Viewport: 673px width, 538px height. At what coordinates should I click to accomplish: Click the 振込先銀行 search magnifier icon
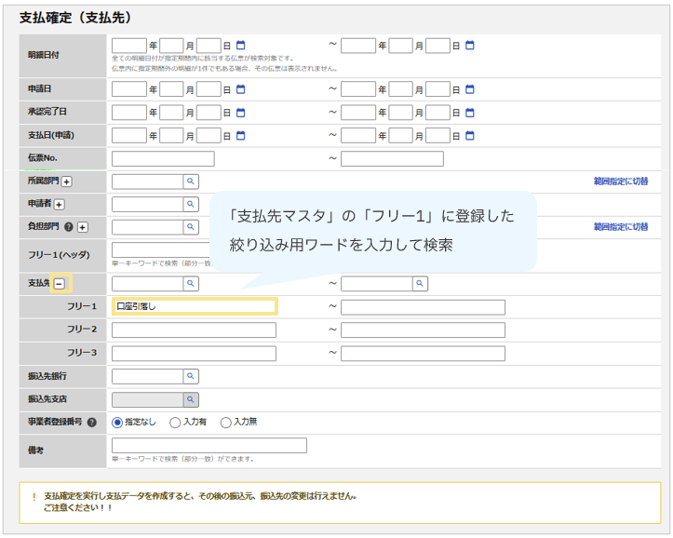(x=191, y=376)
